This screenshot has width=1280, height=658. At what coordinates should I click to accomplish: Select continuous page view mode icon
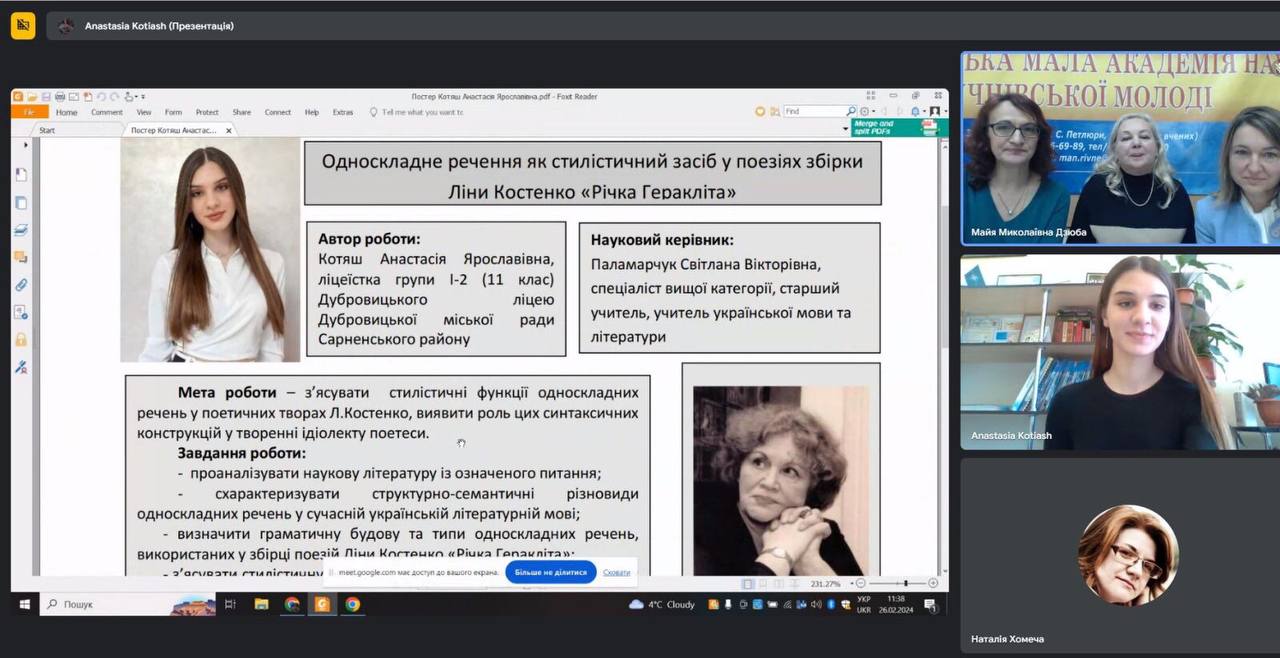pyautogui.click(x=762, y=583)
